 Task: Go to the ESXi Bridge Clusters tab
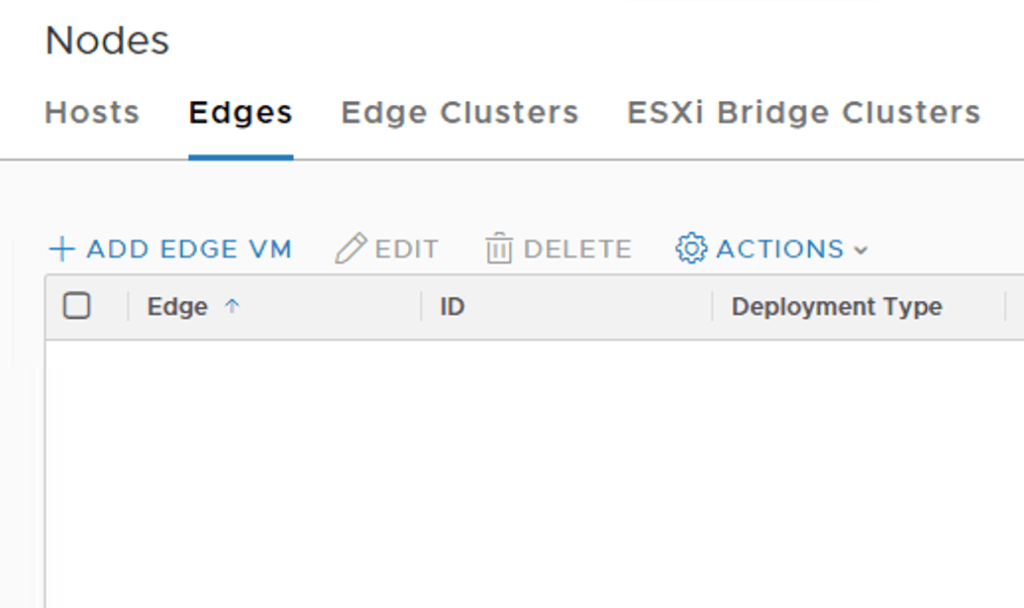(x=803, y=113)
